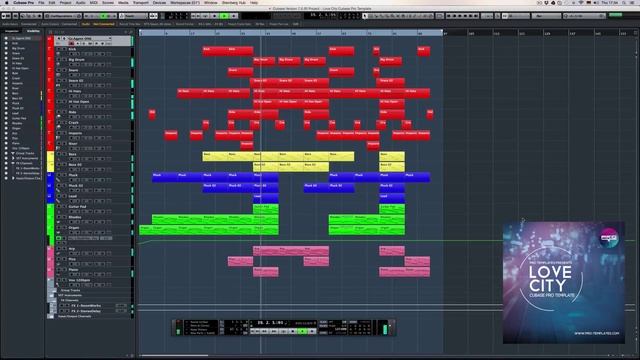Viewport: 640px width, 360px height.
Task: Open the Grid Type Bar dropdown
Action: pos(547,16)
